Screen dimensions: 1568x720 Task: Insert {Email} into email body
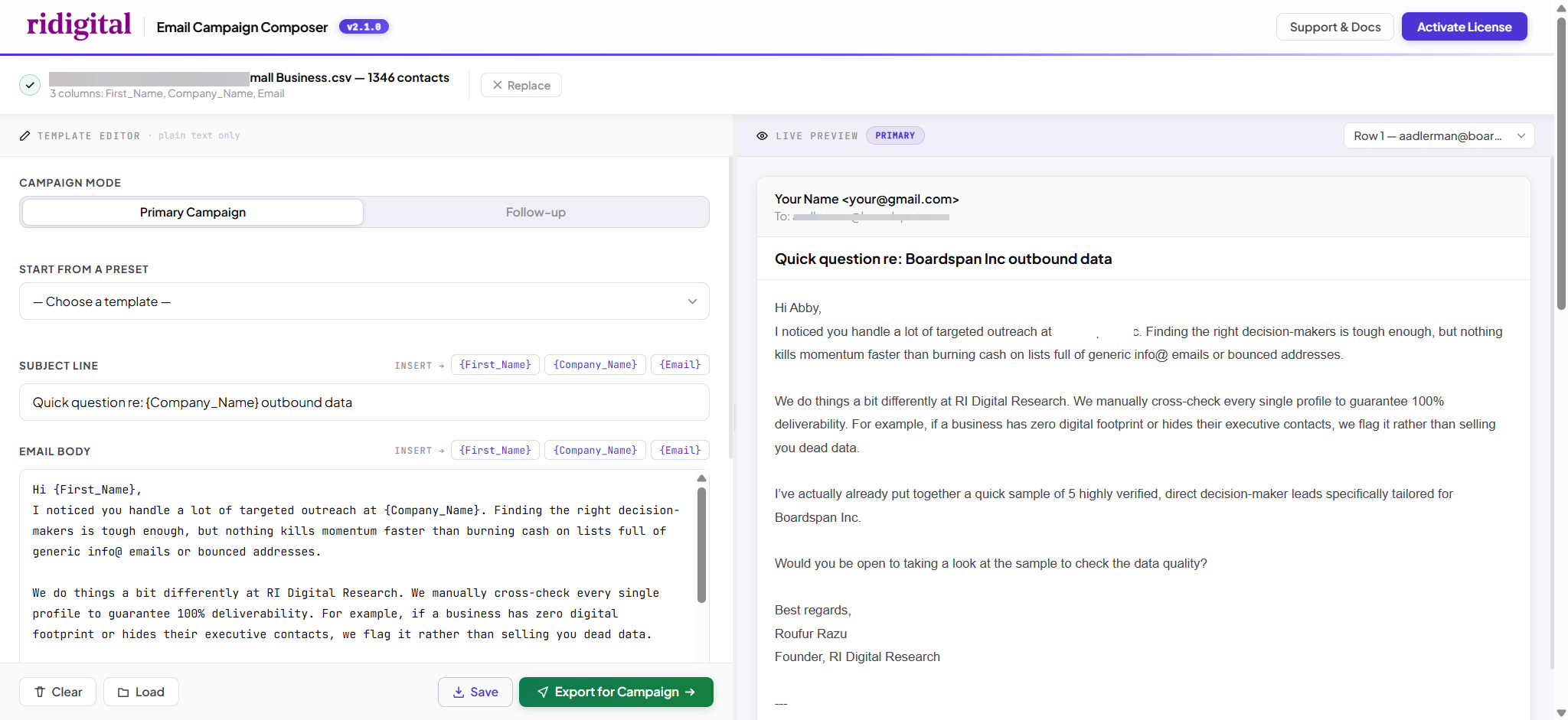680,451
